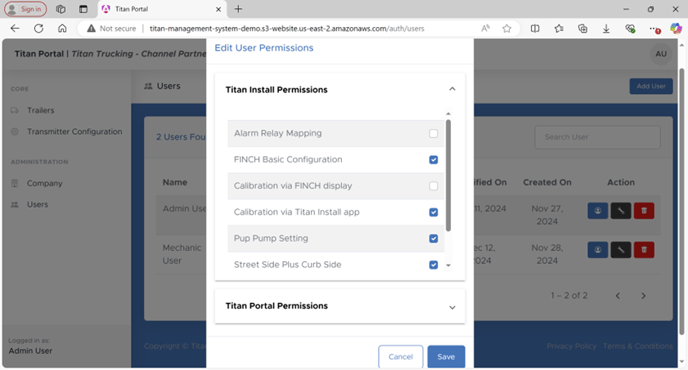Uncheck FINCH Basic Configuration permission
The width and height of the screenshot is (688, 370).
pyautogui.click(x=434, y=160)
